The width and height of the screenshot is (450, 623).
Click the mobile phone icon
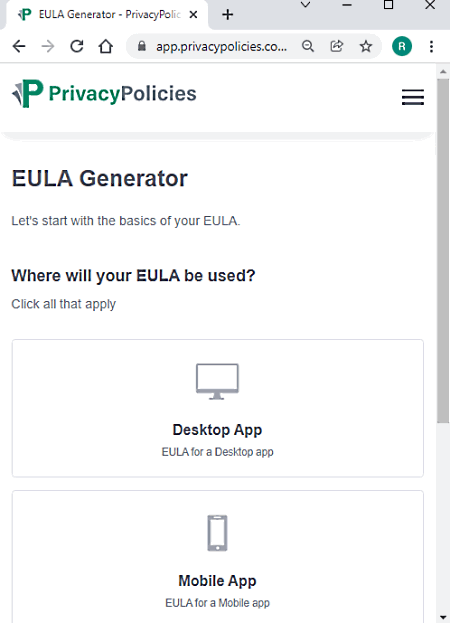point(217,533)
